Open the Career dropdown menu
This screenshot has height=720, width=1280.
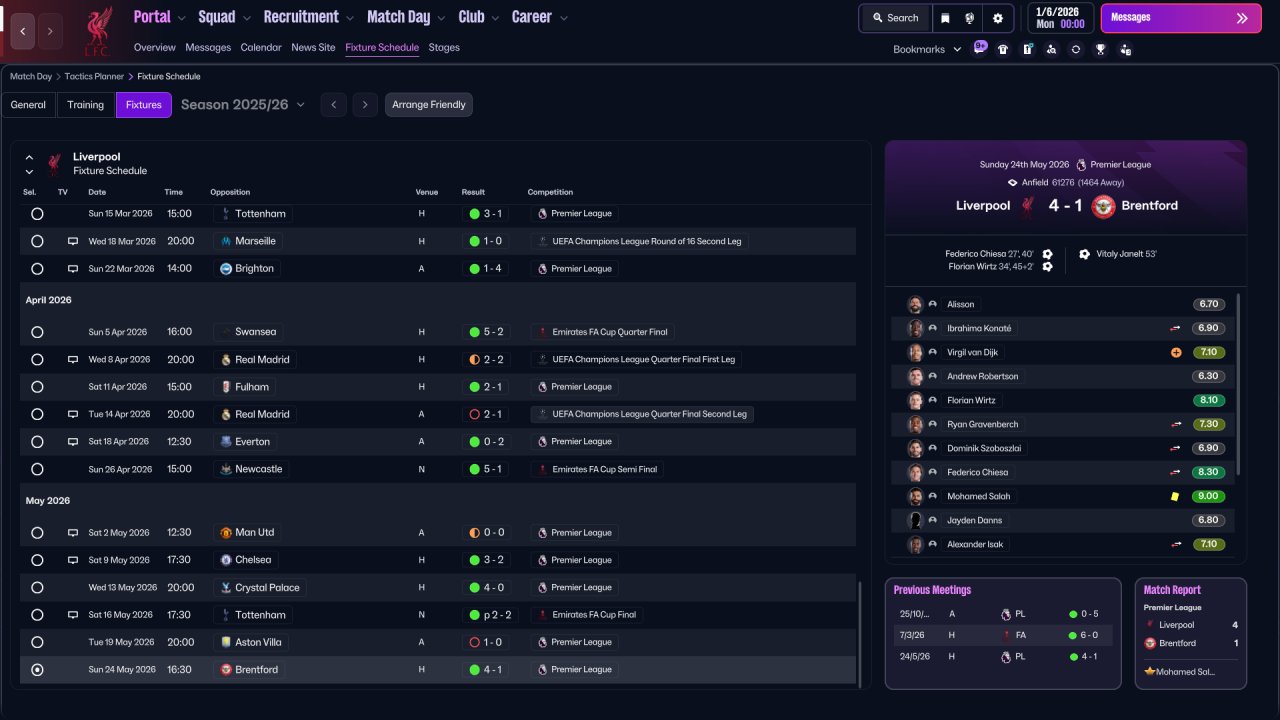click(x=540, y=17)
